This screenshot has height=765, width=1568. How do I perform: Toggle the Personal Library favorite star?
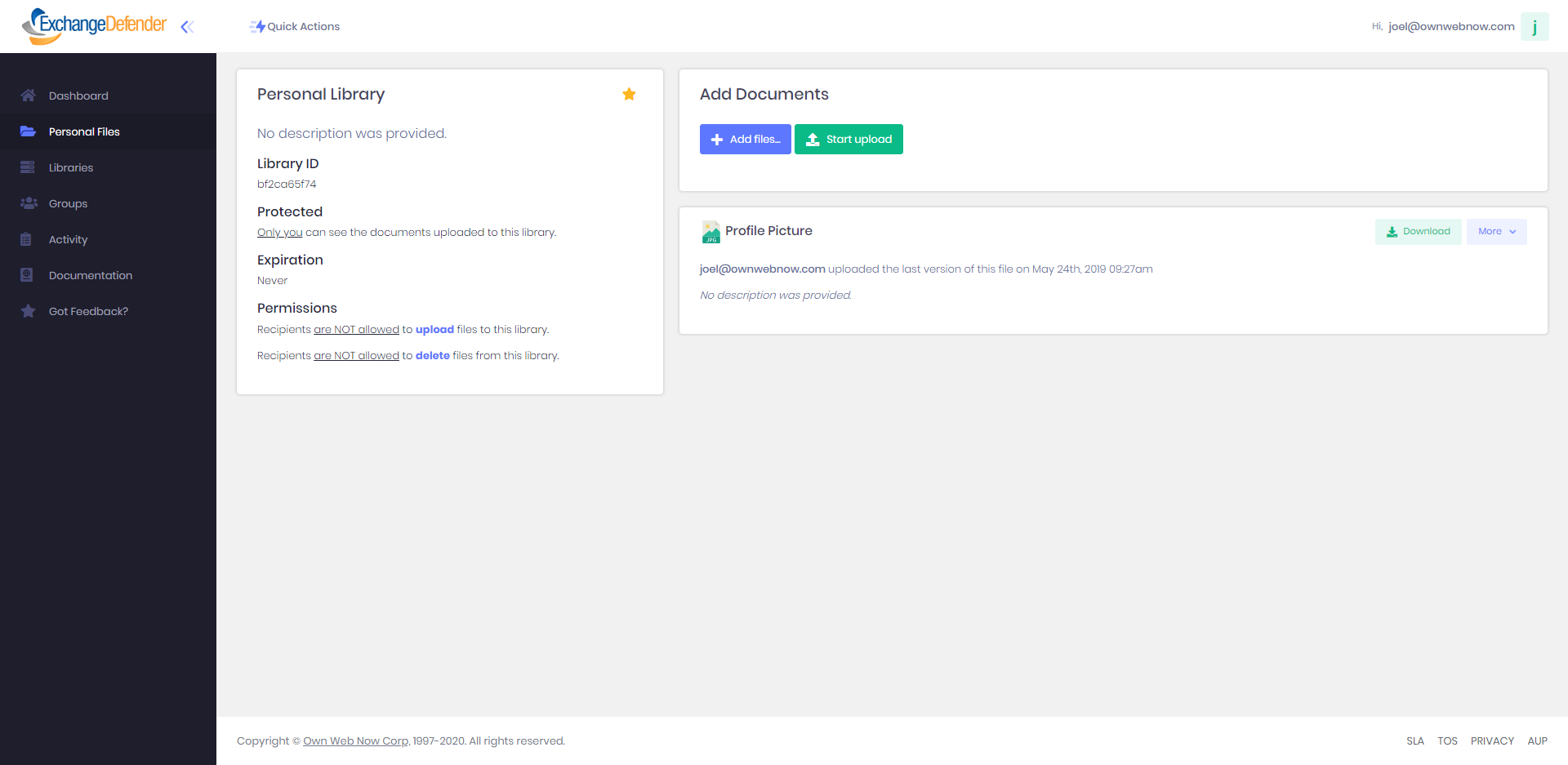click(629, 95)
